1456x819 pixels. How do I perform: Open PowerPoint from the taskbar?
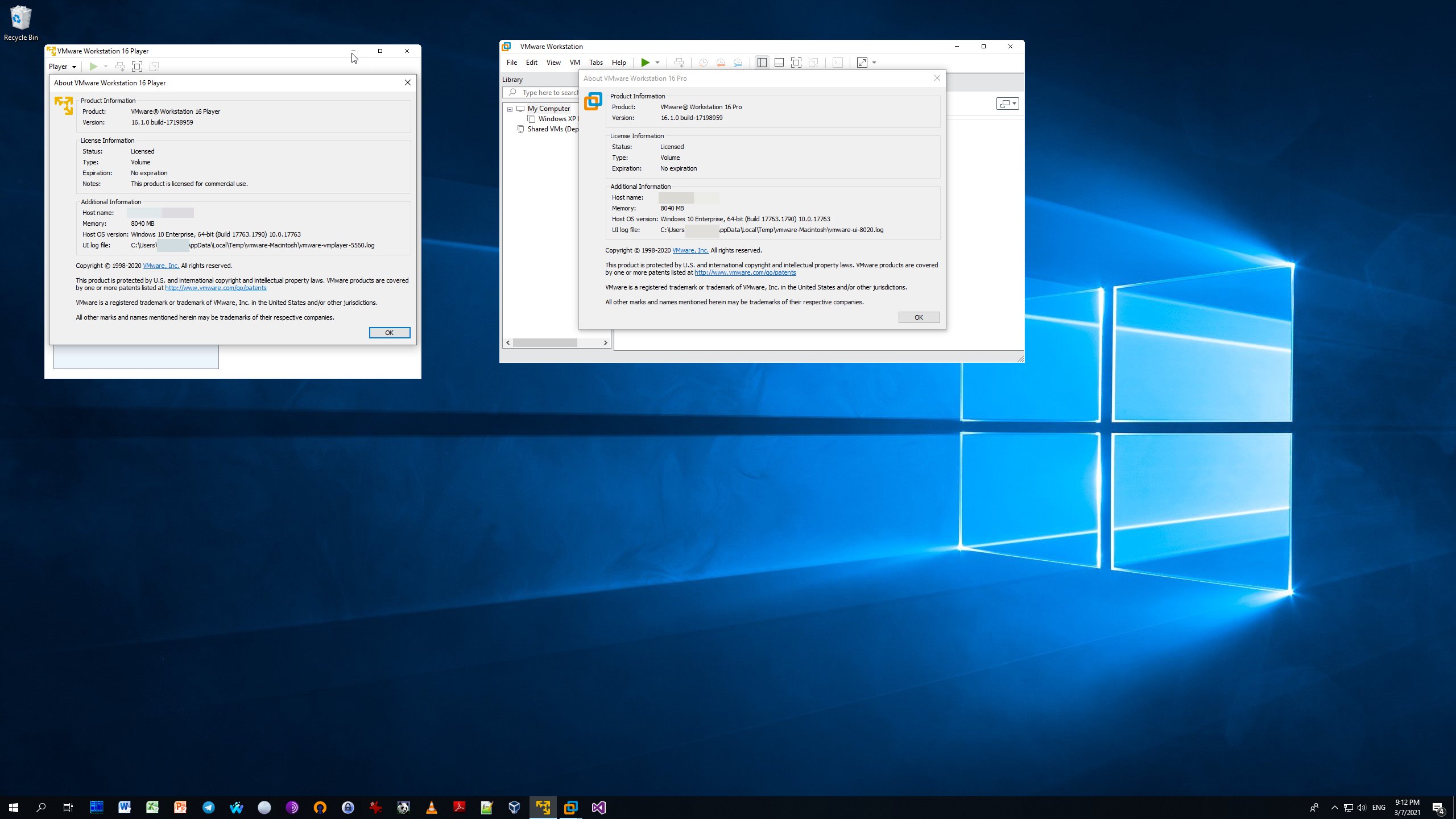(x=180, y=808)
